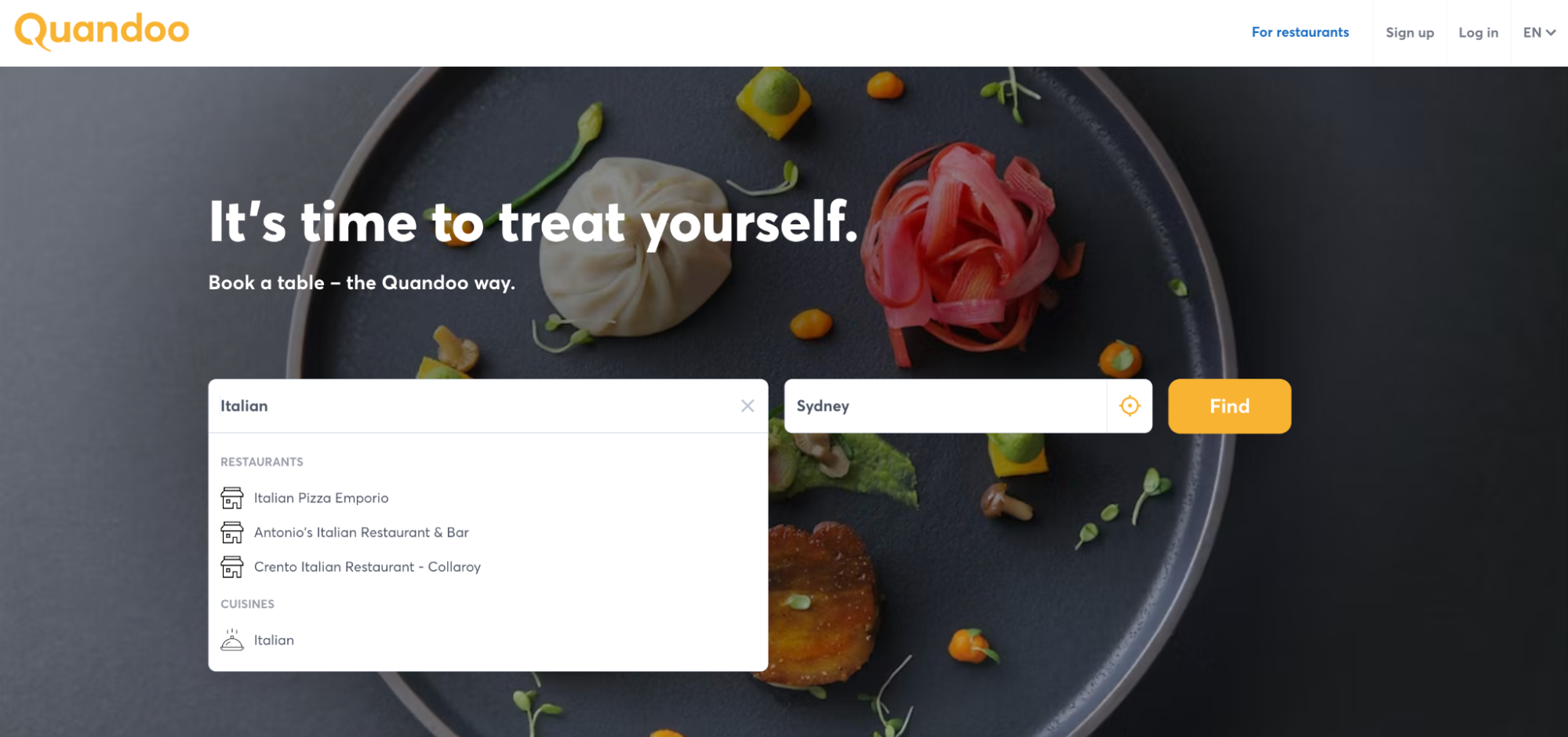
Task: Expand the language dropdown chevron
Action: click(1552, 32)
